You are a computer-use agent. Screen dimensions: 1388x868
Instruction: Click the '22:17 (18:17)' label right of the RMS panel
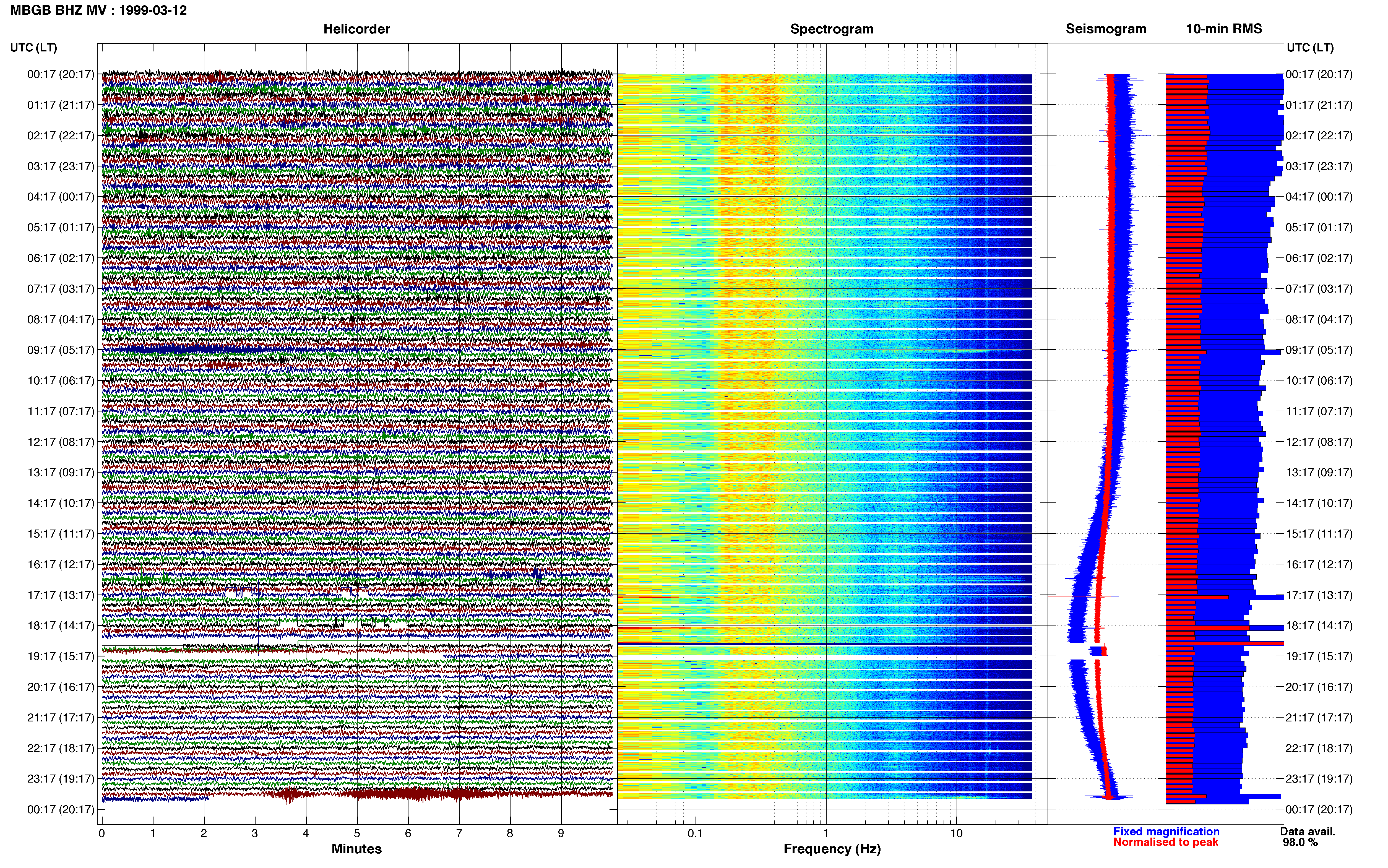coord(1319,749)
